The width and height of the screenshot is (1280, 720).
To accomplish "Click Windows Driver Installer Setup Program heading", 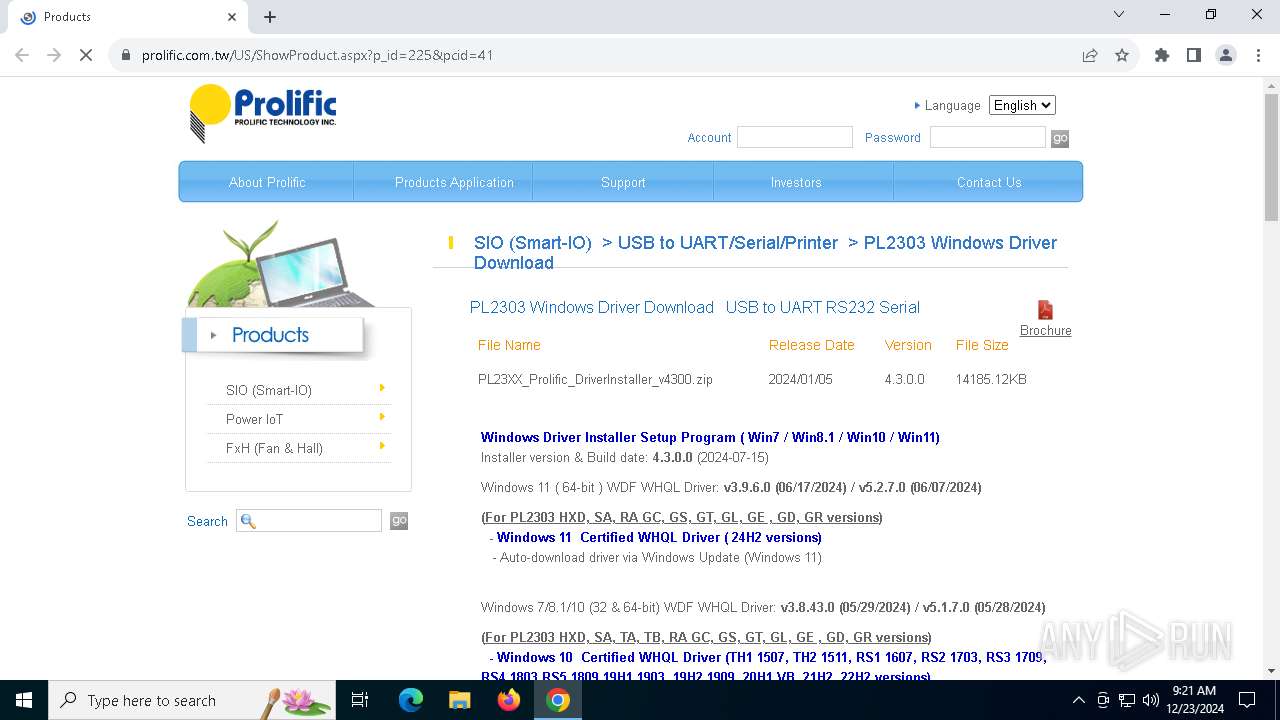I will pos(710,437).
